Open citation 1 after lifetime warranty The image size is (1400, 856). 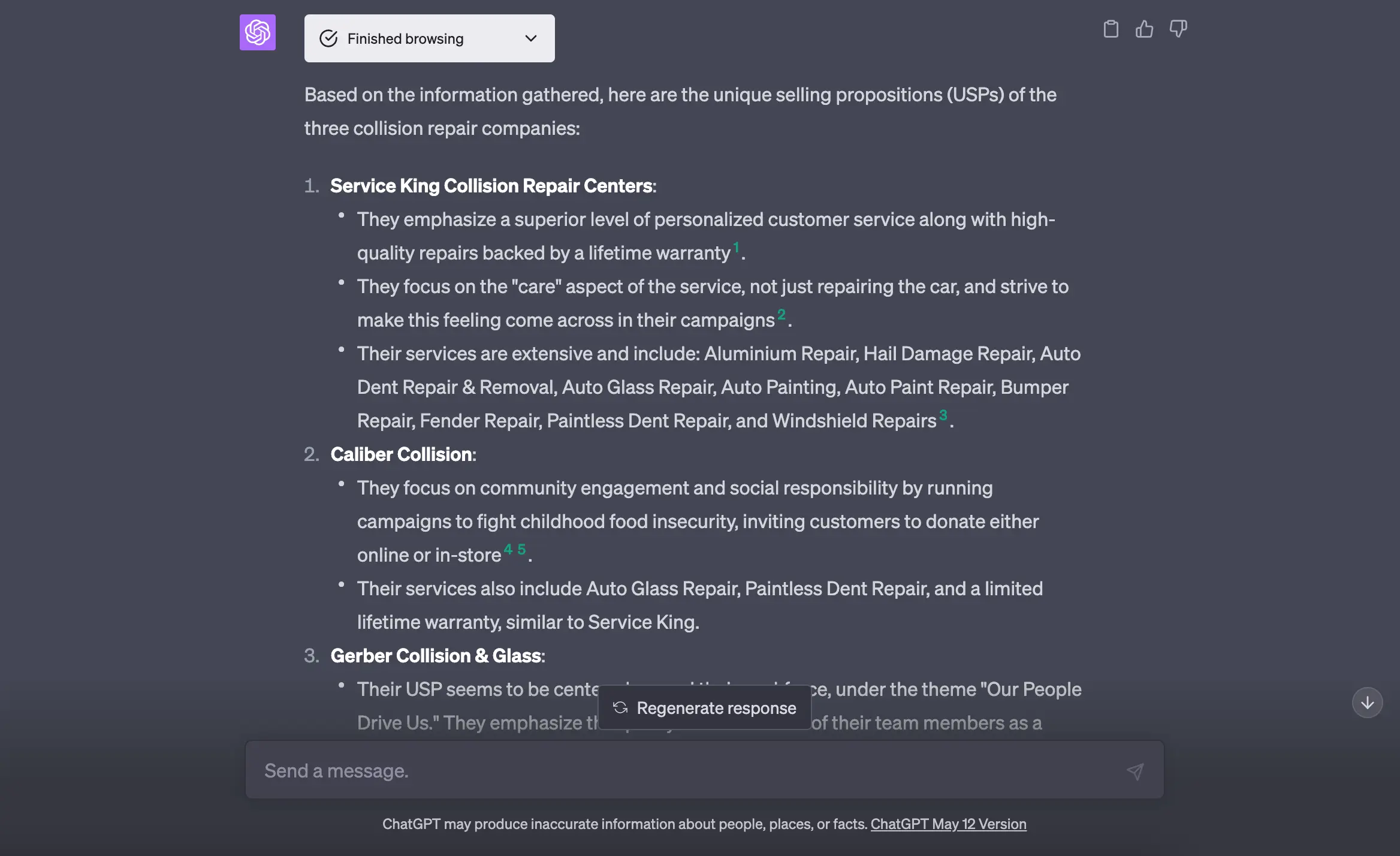(736, 247)
